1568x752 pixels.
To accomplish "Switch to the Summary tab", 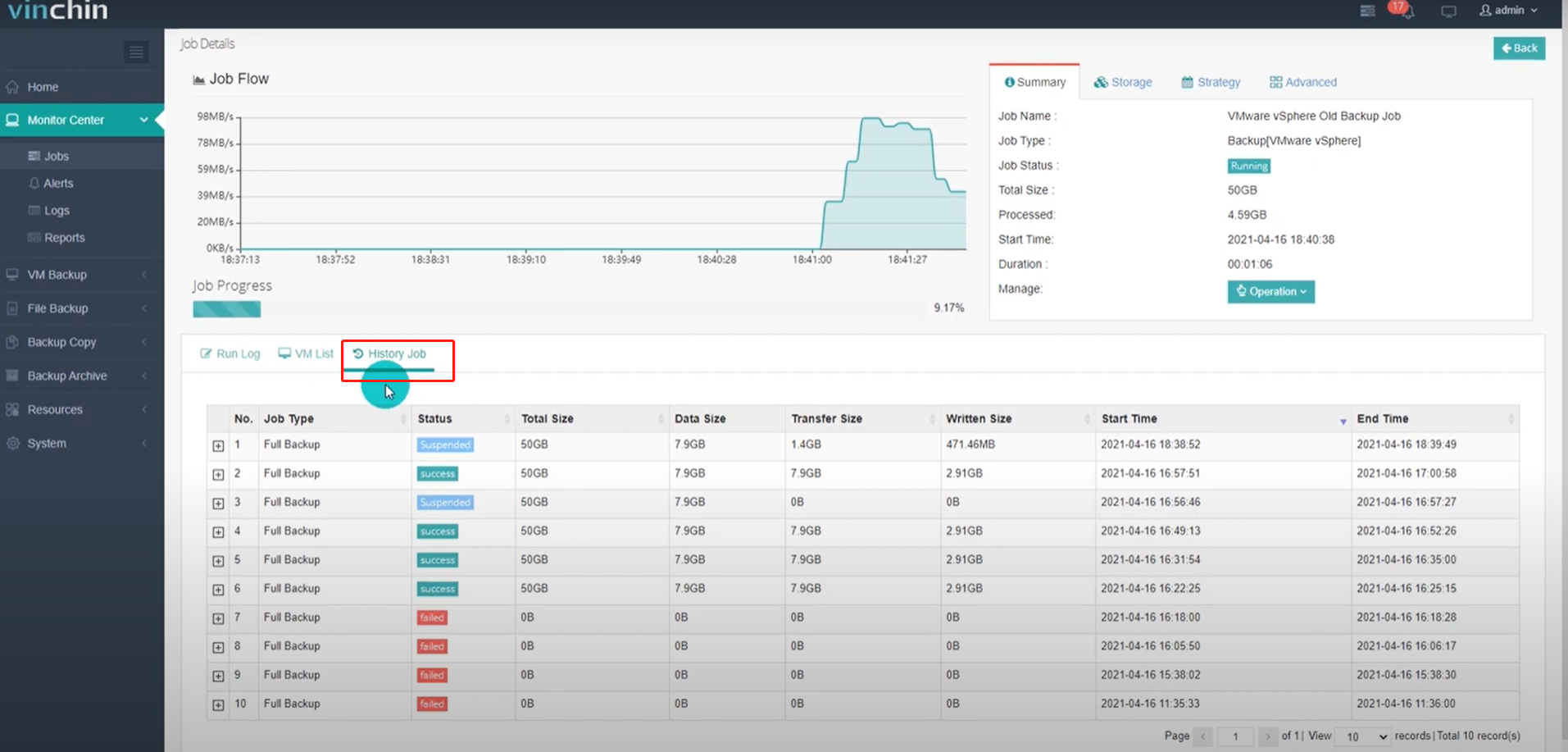I will [x=1034, y=82].
